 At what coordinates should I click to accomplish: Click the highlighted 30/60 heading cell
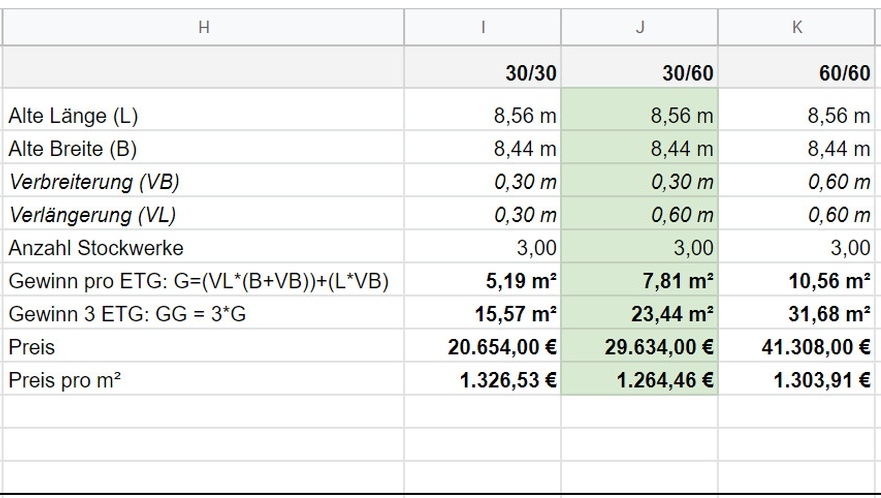(x=639, y=67)
